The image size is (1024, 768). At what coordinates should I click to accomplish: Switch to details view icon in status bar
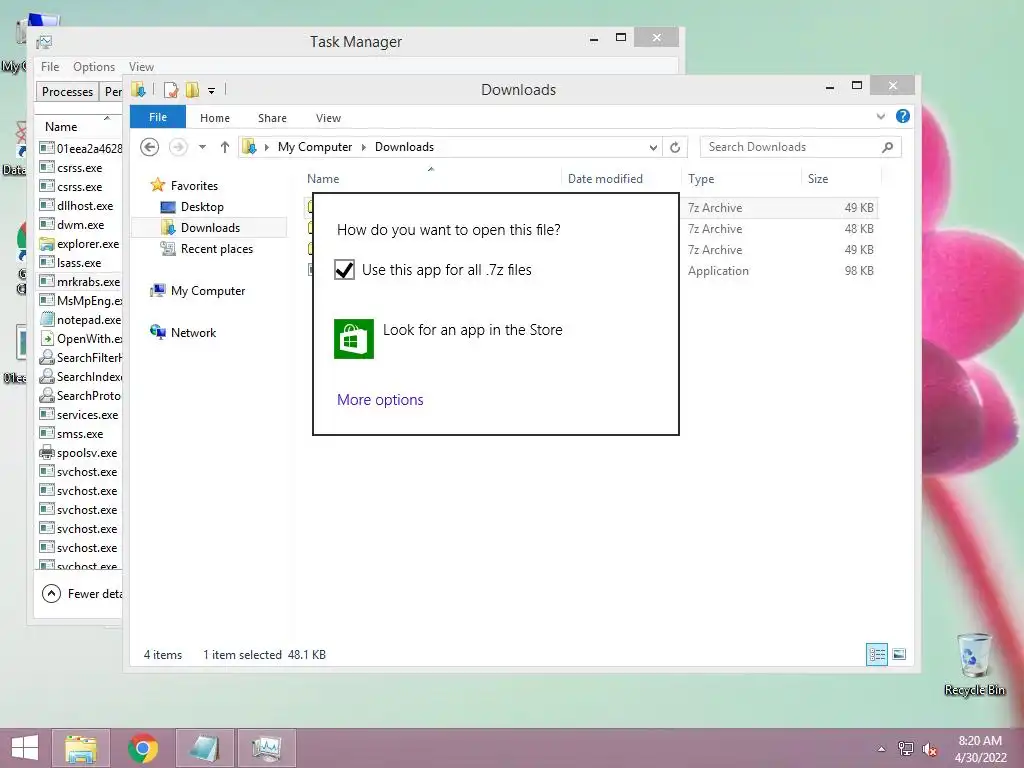pos(876,654)
